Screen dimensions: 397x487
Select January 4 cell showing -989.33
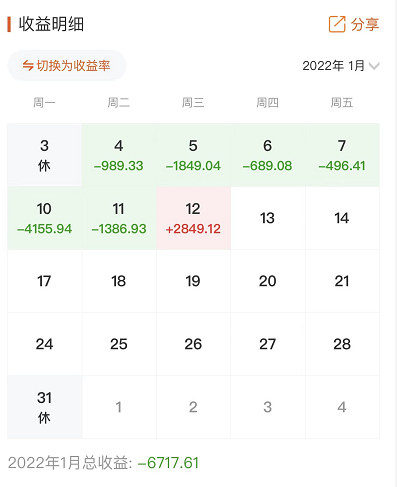point(119,155)
